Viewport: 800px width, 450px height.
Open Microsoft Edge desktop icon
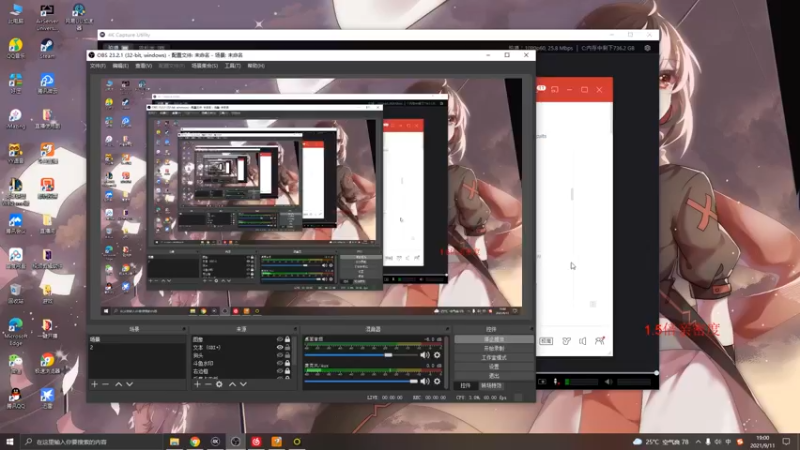16,332
